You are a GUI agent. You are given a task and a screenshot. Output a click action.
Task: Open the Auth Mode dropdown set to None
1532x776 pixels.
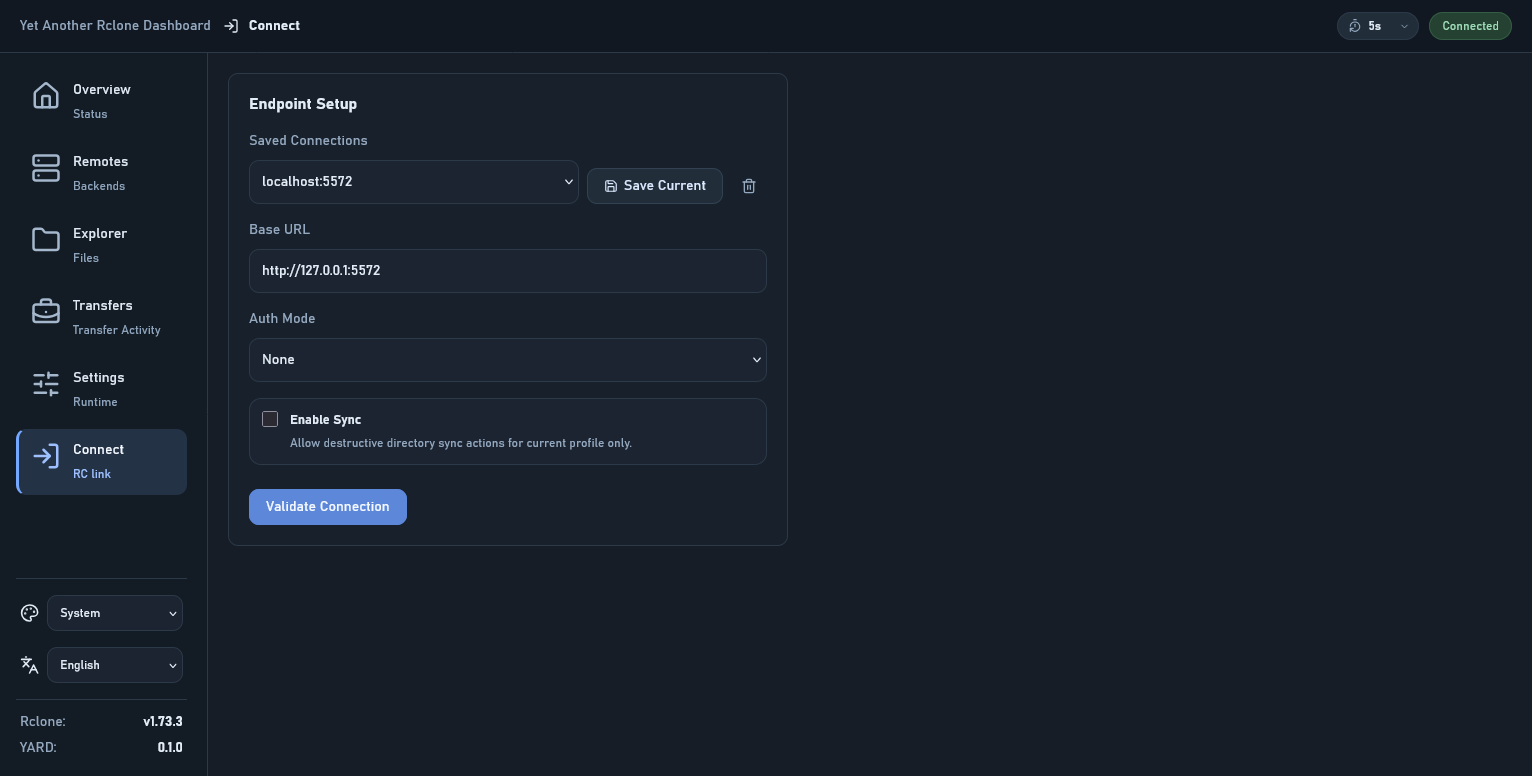click(508, 360)
